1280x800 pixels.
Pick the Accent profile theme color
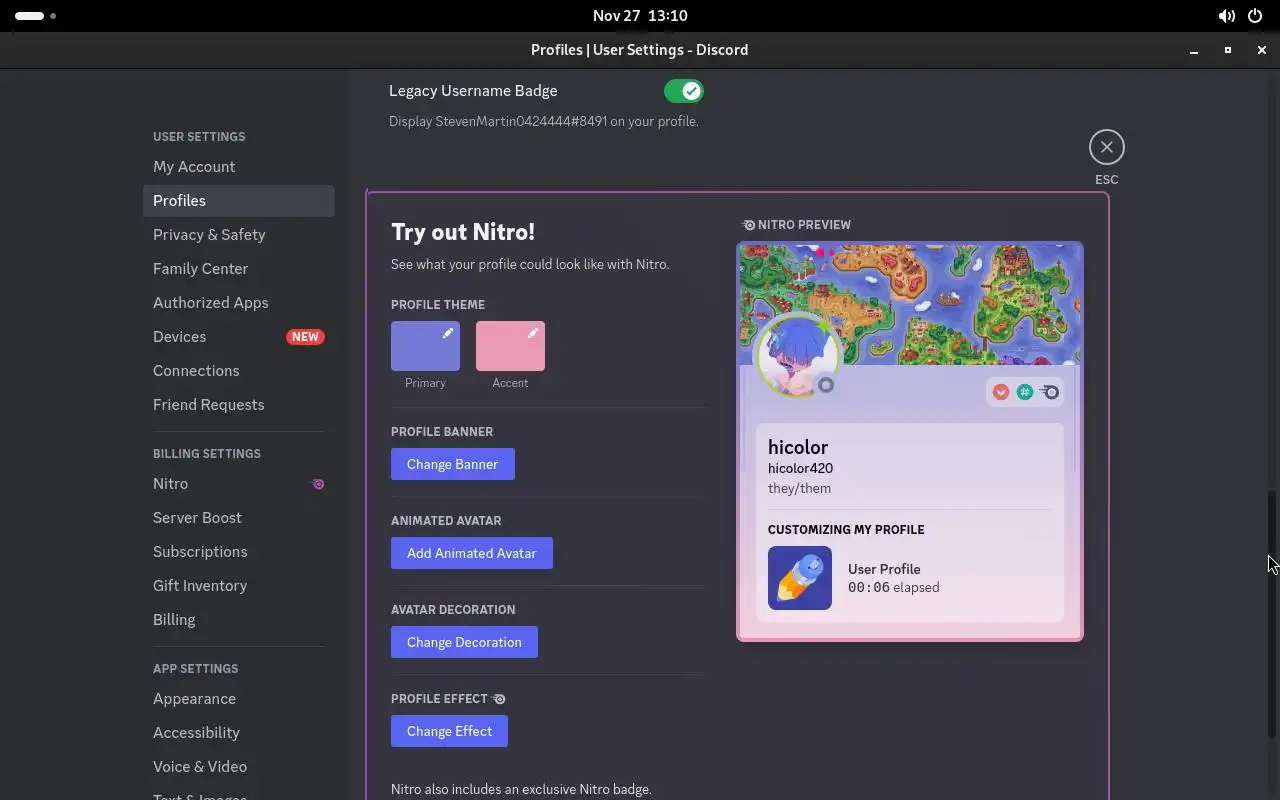point(510,346)
